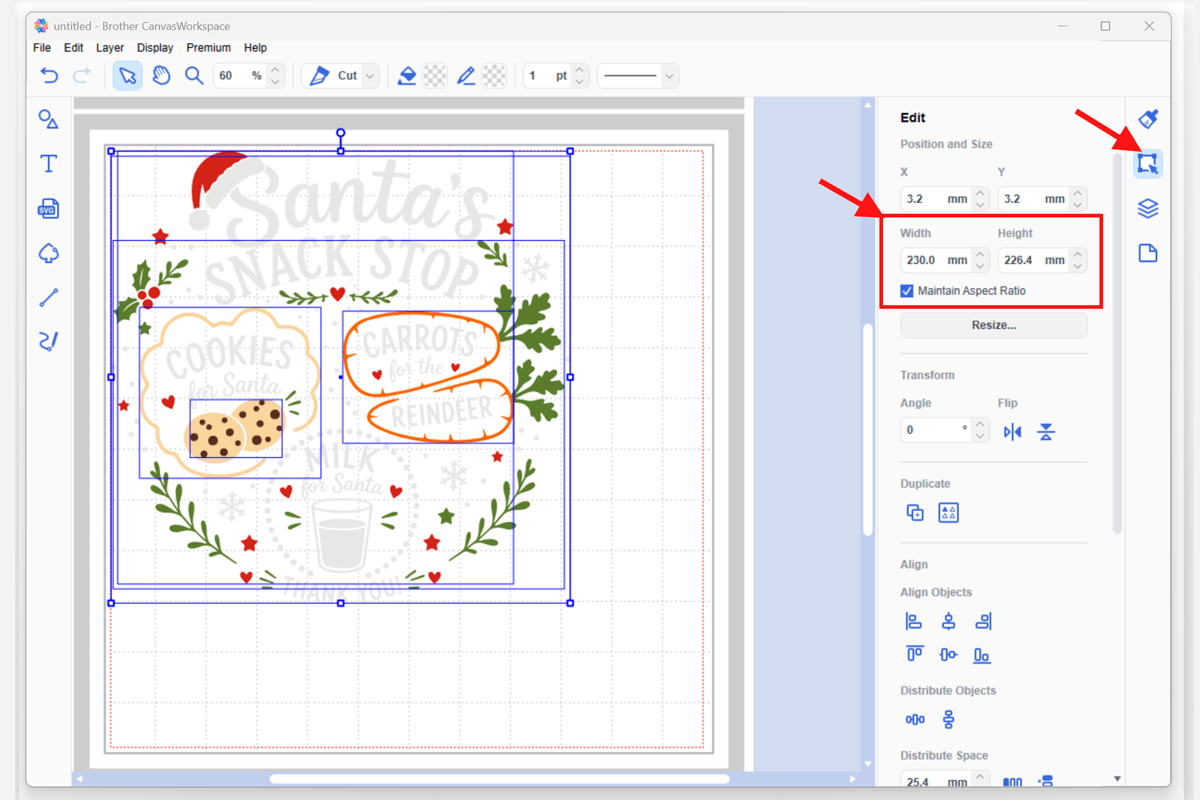Decrease the Y position stepper
This screenshot has height=800, width=1200.
click(1077, 205)
